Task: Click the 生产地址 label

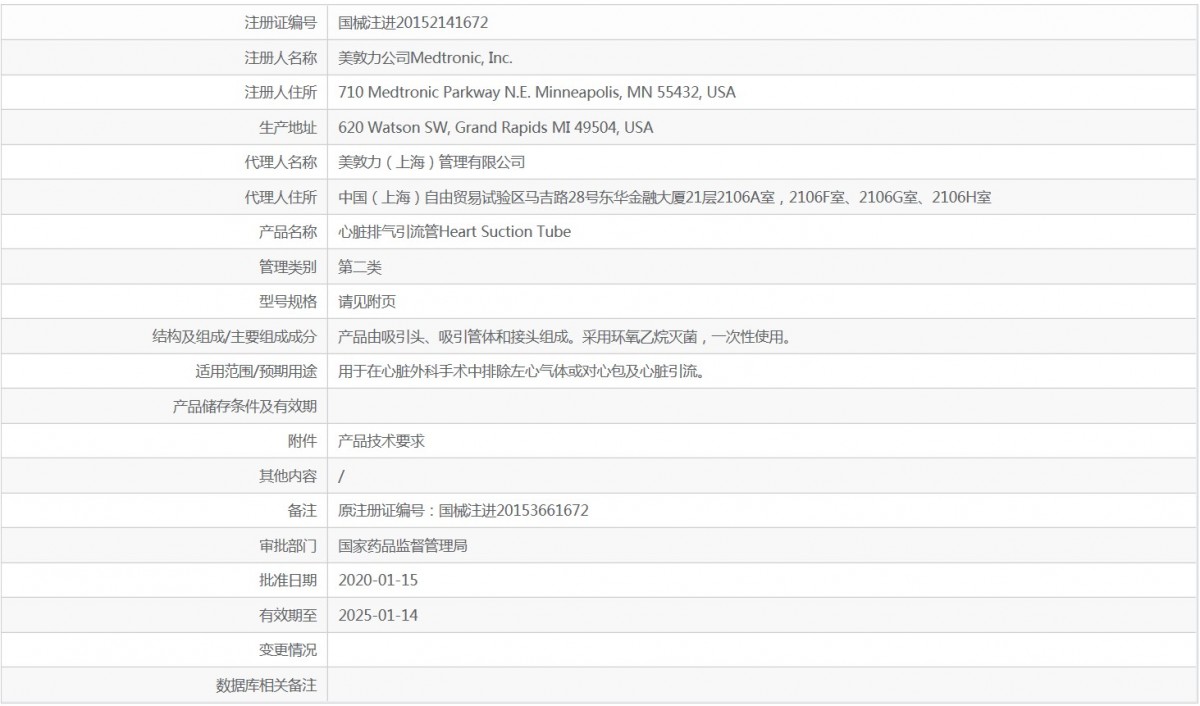Action: pyautogui.click(x=288, y=127)
